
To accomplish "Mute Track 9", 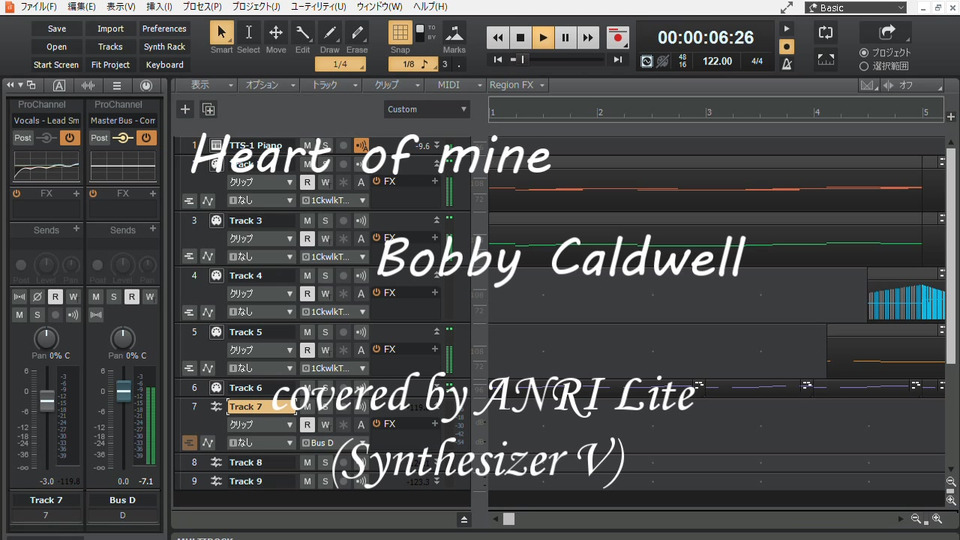I will (307, 481).
